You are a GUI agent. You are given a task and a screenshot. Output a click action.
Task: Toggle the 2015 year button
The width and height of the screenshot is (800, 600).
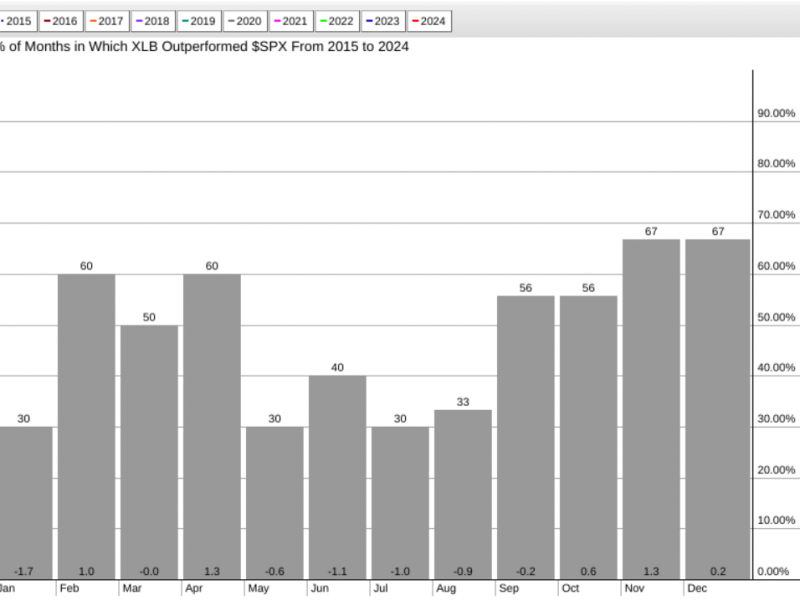[17, 21]
